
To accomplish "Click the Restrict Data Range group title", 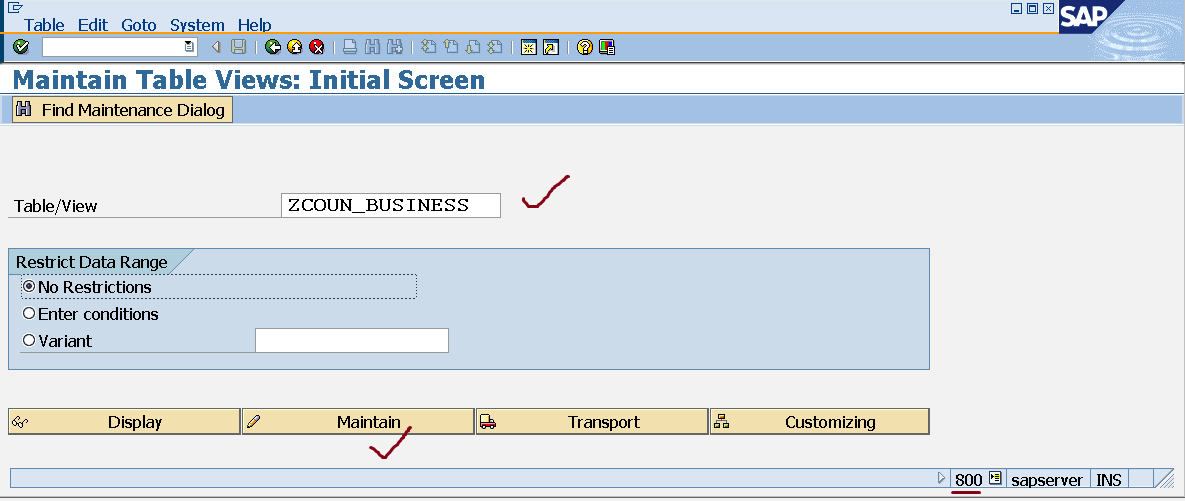I will coord(92,262).
